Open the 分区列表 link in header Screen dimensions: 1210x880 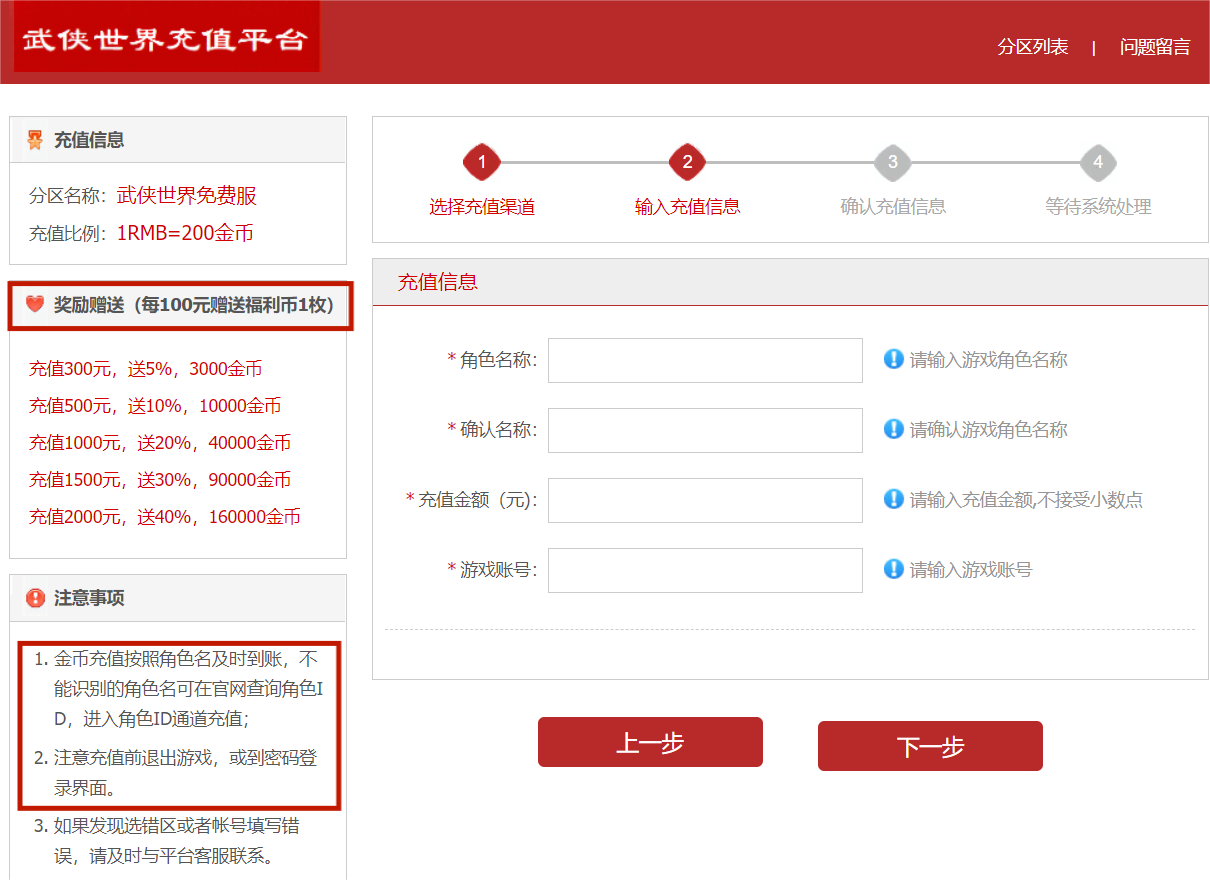coord(1032,47)
